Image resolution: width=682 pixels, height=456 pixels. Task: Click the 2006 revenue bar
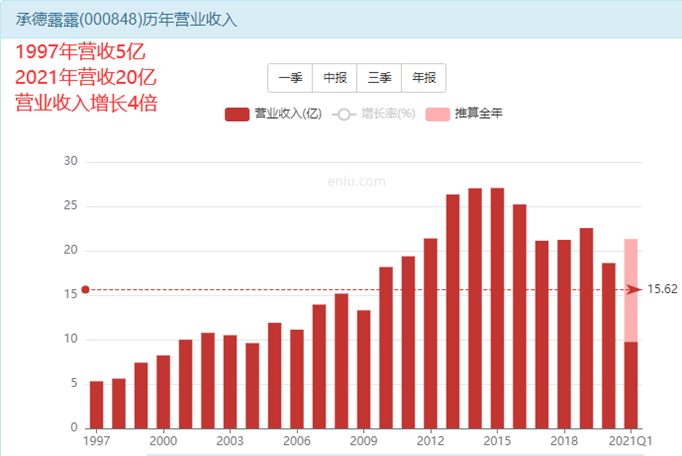coord(297,379)
